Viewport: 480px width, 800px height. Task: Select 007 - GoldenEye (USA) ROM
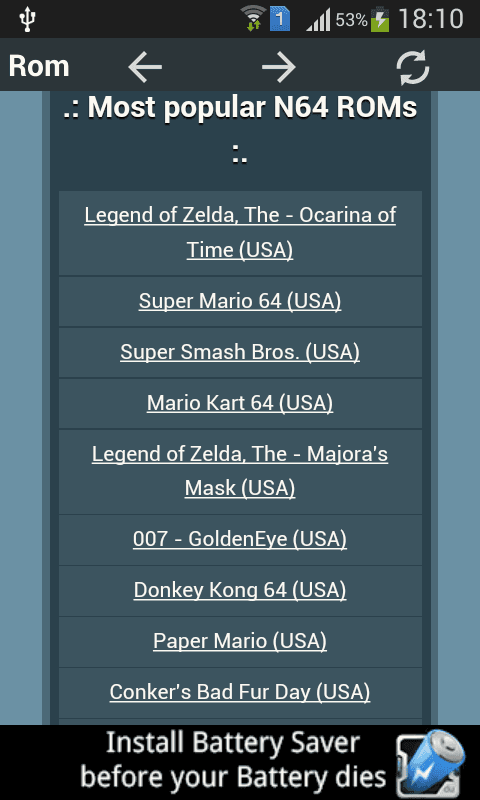(240, 539)
